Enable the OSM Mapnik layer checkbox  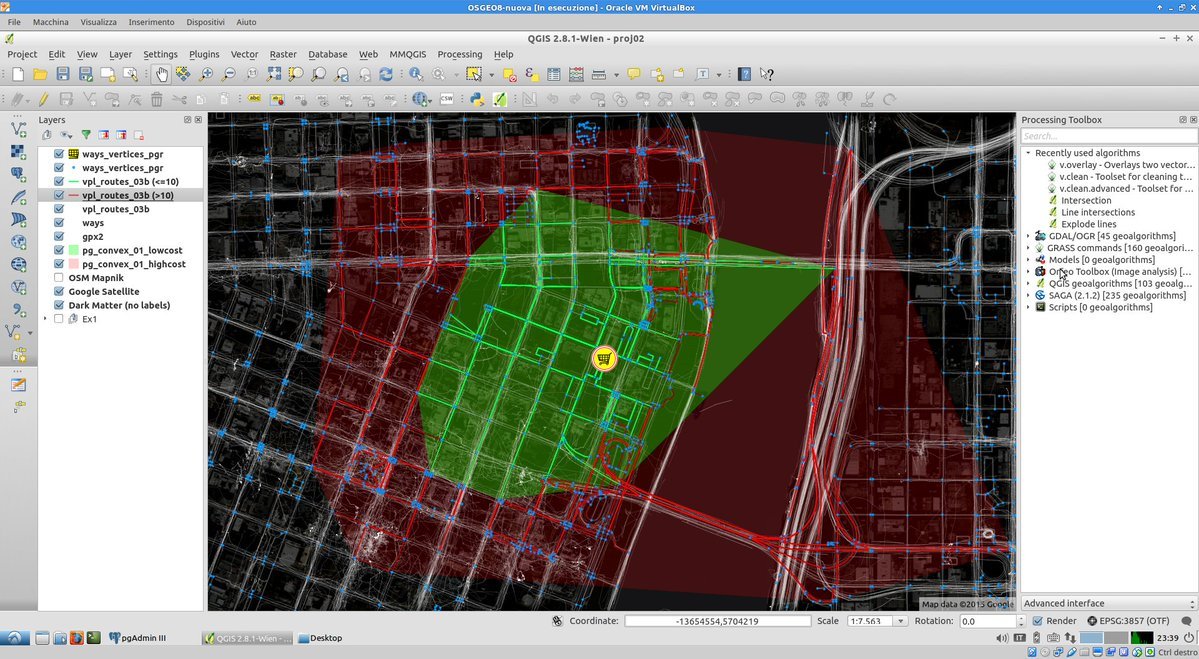(x=60, y=278)
